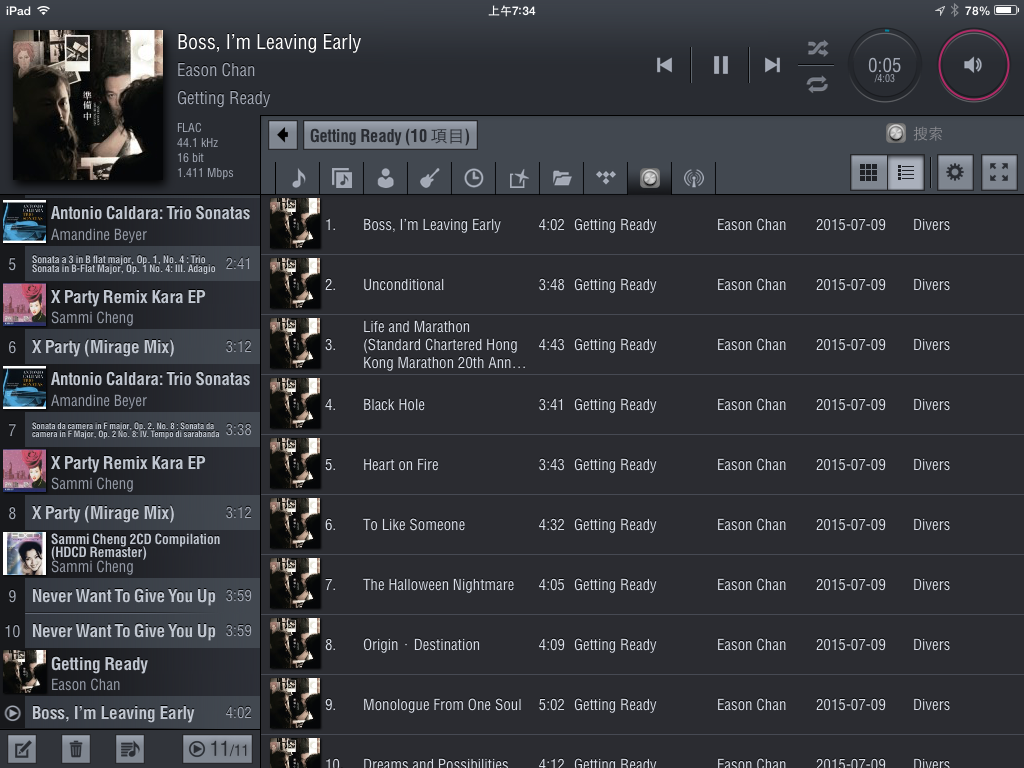Image resolution: width=1024 pixels, height=768 pixels.
Task: Open the Genres tab (guitar icon)
Action: (x=430, y=178)
